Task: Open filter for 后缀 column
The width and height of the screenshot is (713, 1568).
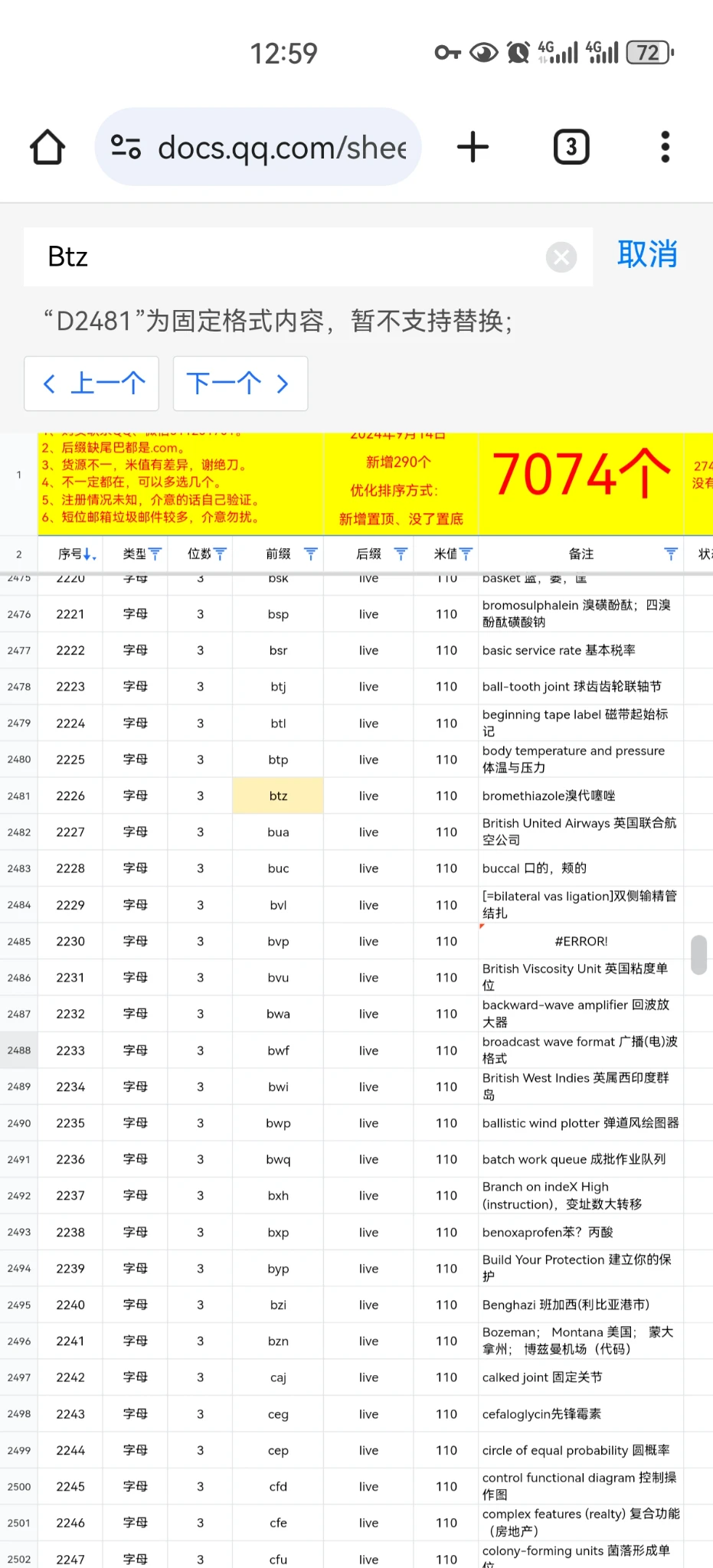Action: point(401,554)
